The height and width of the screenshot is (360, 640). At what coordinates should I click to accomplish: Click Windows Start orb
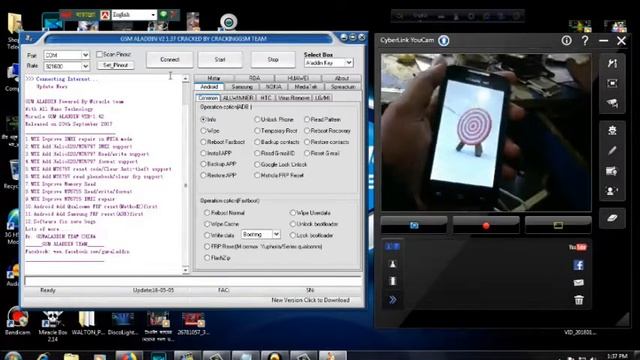click(x=13, y=356)
